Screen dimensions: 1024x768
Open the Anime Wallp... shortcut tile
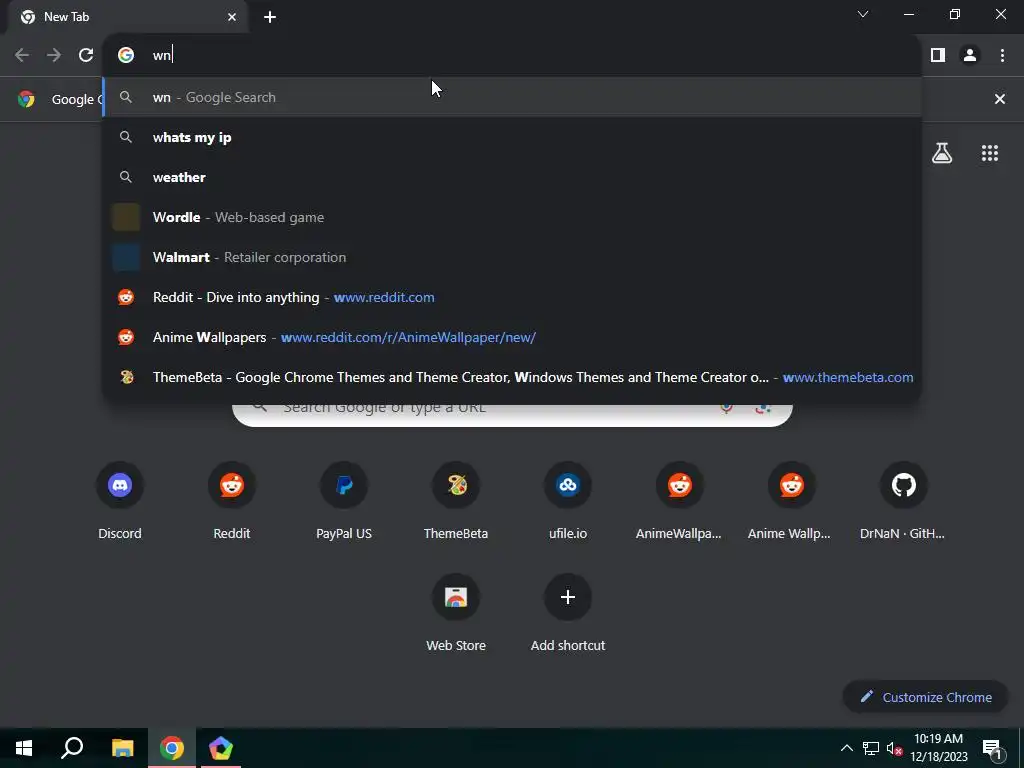[x=792, y=502]
